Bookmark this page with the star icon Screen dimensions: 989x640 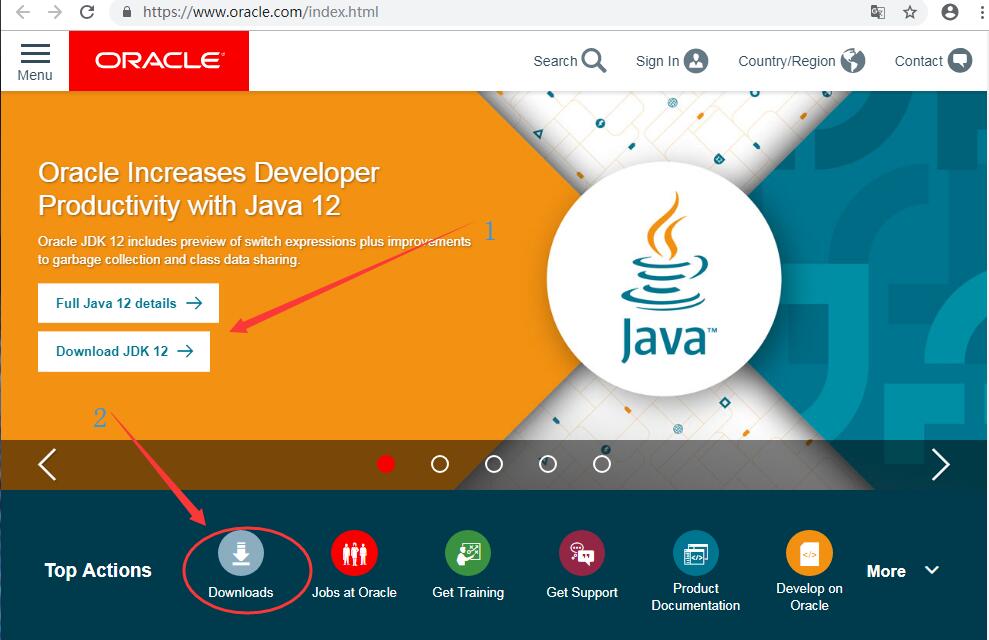pyautogui.click(x=910, y=12)
